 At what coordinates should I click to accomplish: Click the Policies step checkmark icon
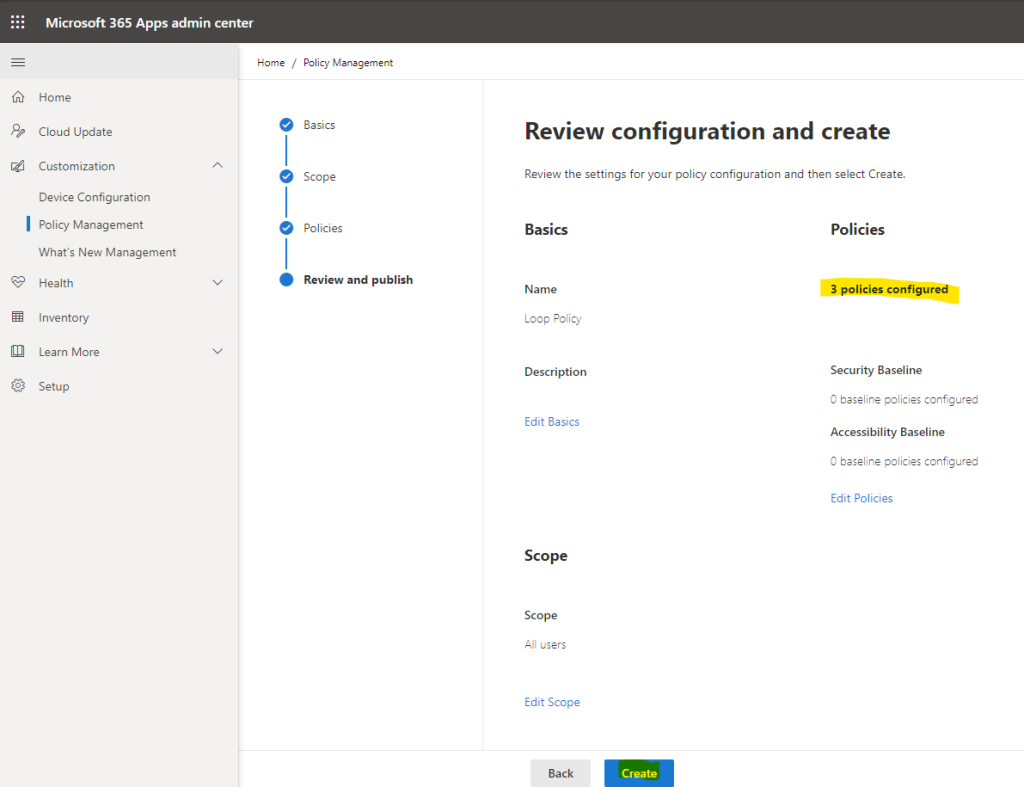286,228
